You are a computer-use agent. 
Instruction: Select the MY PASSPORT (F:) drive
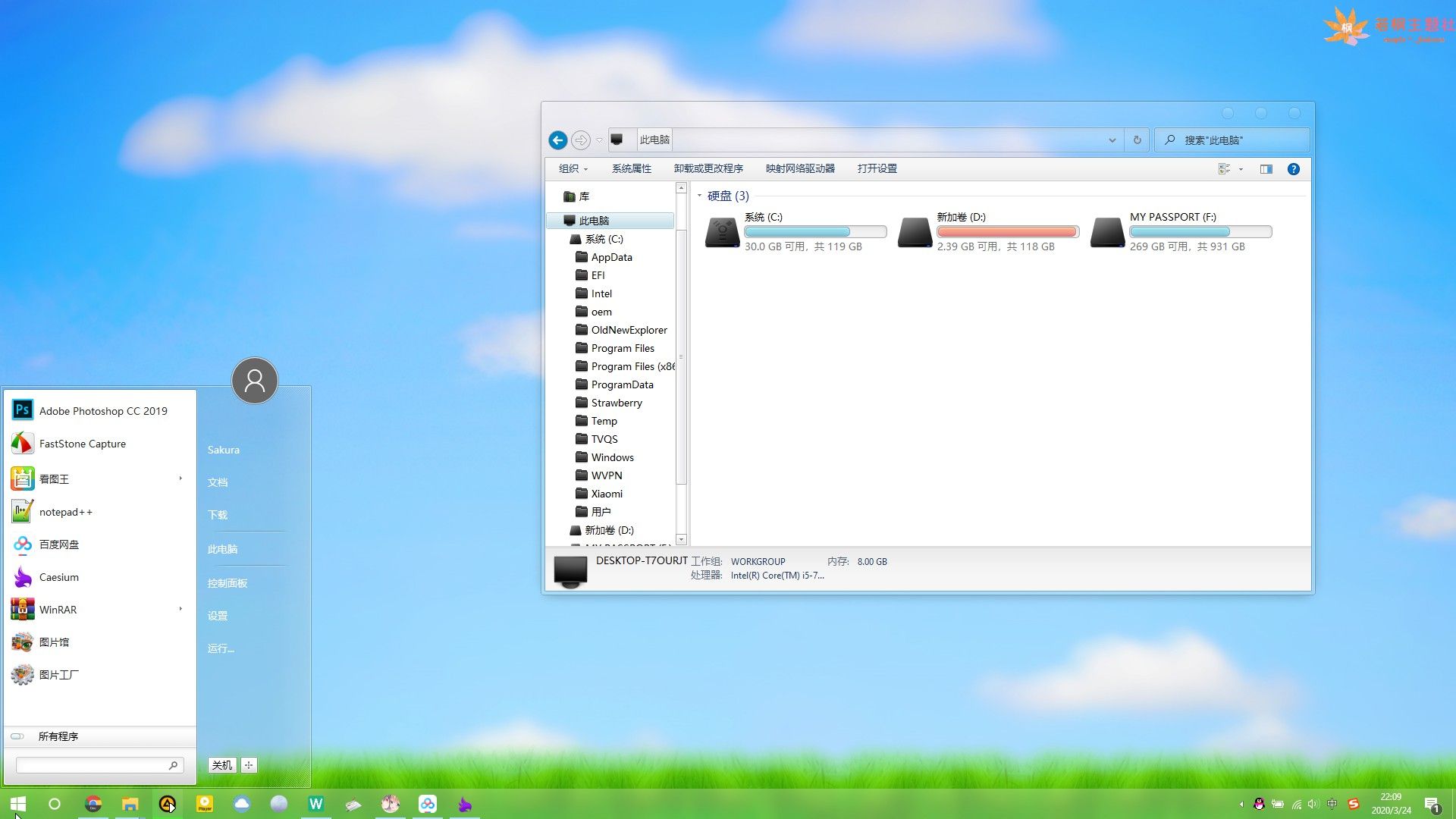pos(1181,232)
